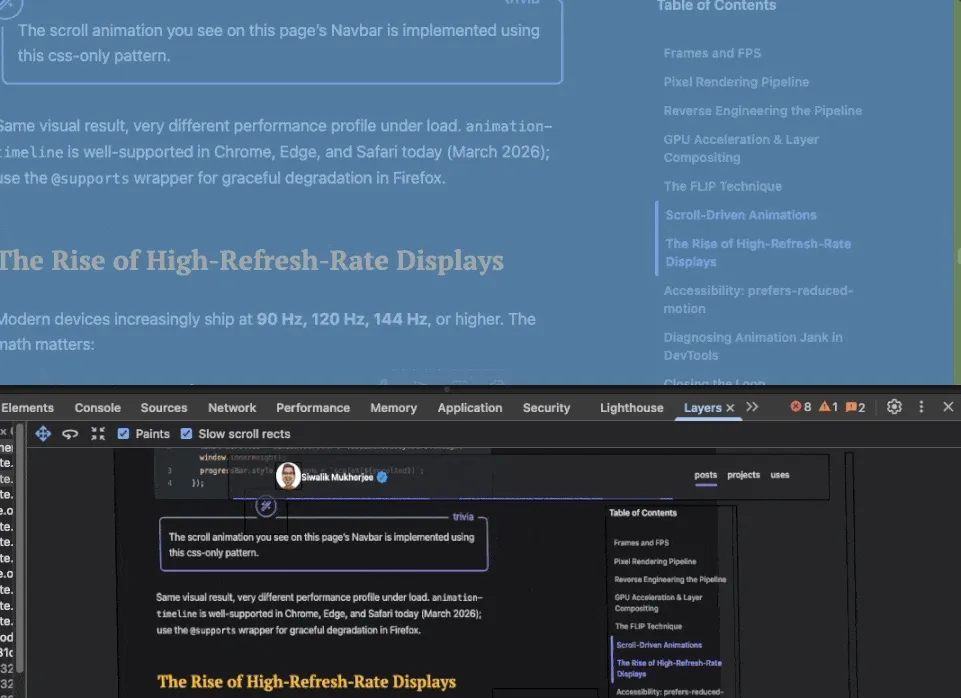Open the Performance tab
961x698 pixels.
(312, 407)
